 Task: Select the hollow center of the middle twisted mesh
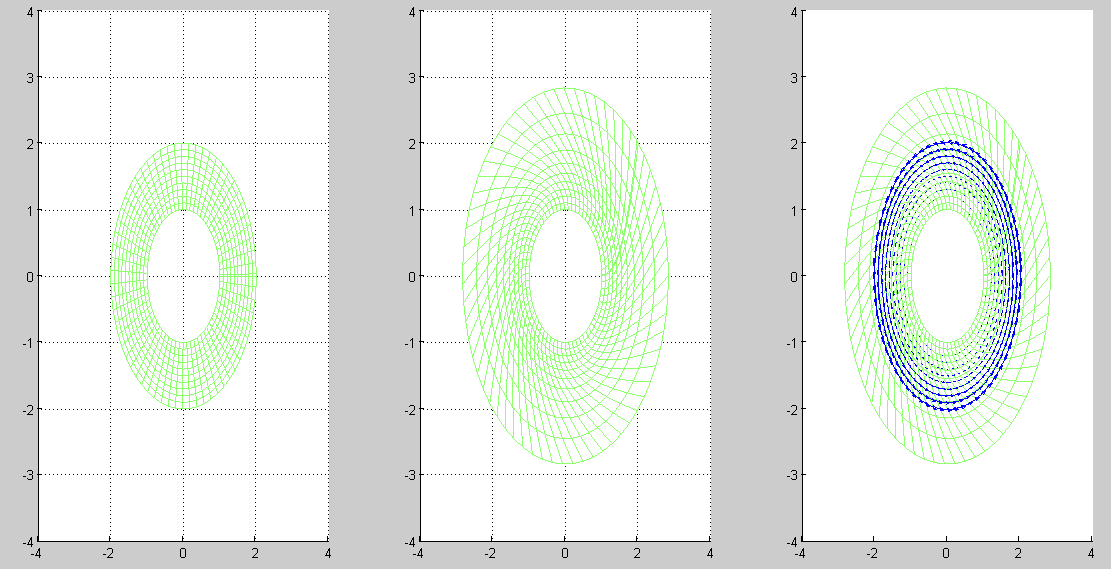coord(565,276)
